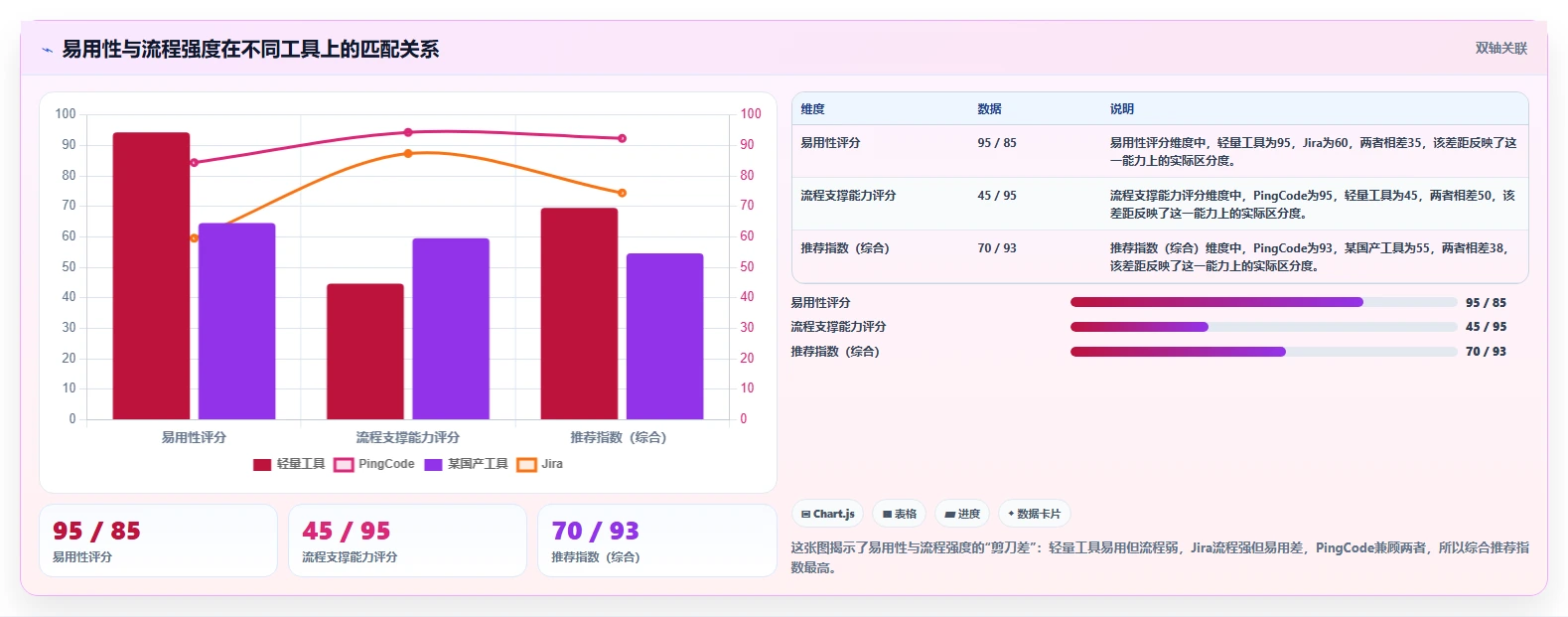The height and width of the screenshot is (617, 1568).
Task: Click the 45 / 95 table cell
Action: [x=997, y=196]
